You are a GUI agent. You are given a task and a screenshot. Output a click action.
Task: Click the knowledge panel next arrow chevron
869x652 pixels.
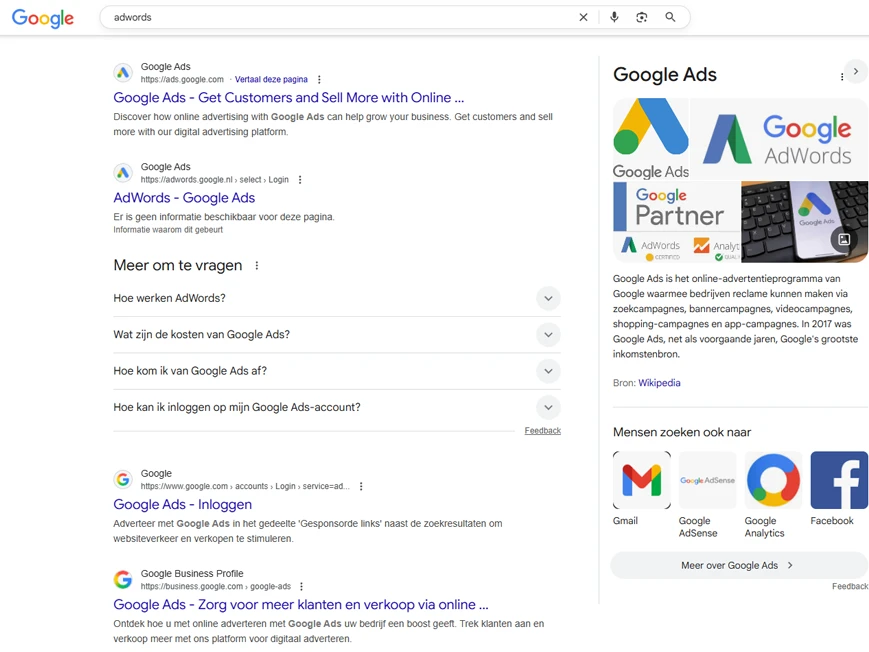pos(856,71)
